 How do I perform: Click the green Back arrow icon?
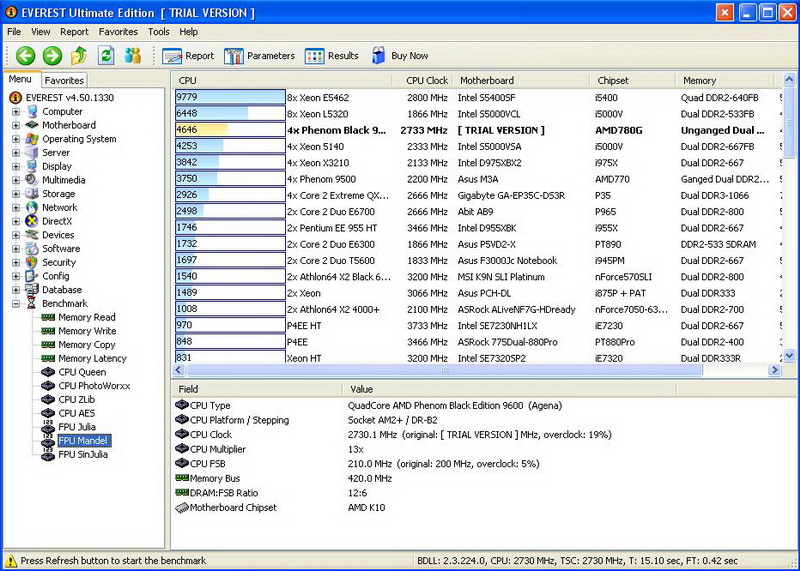26,56
